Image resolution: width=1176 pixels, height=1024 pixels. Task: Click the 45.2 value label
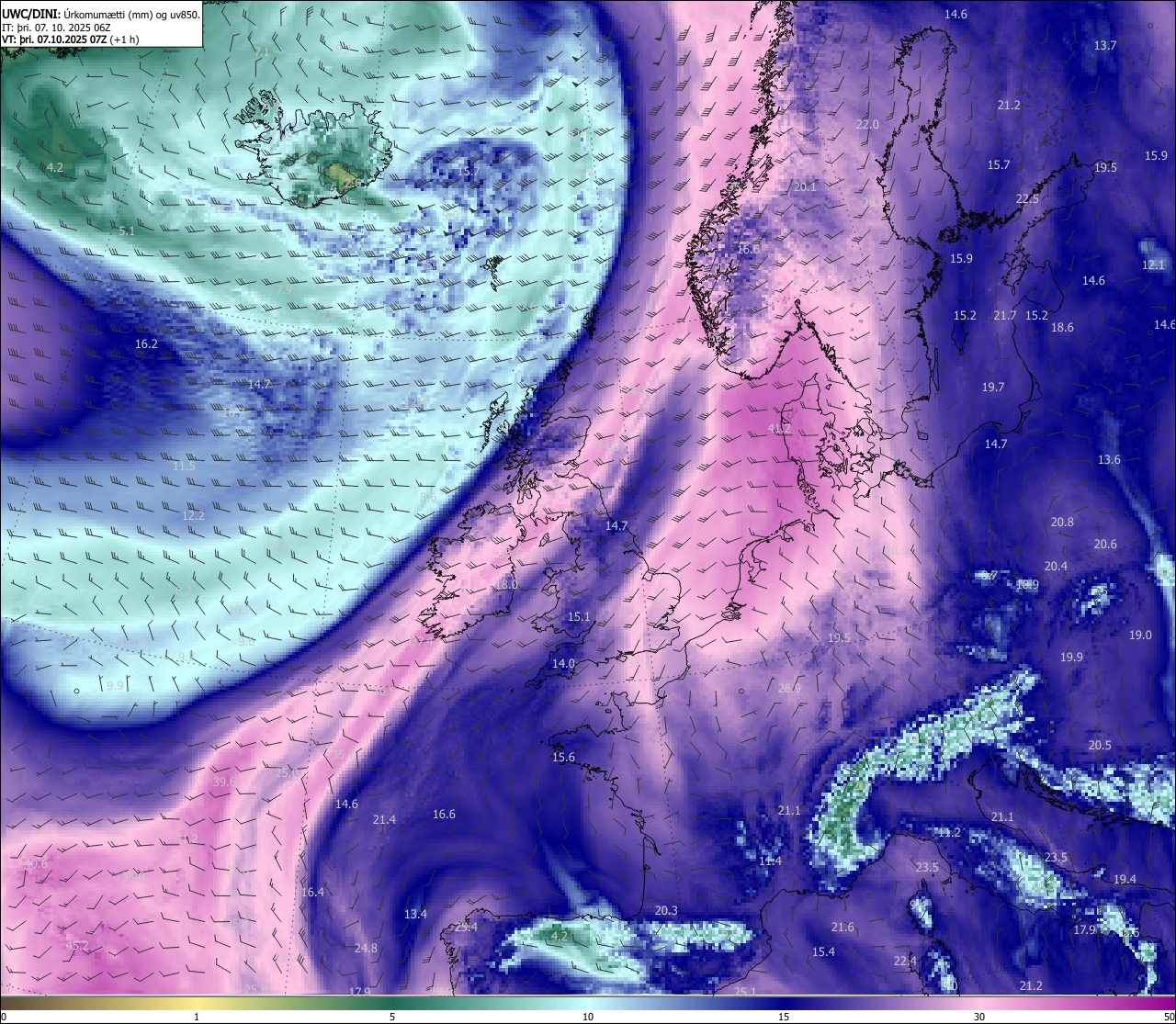click(77, 945)
